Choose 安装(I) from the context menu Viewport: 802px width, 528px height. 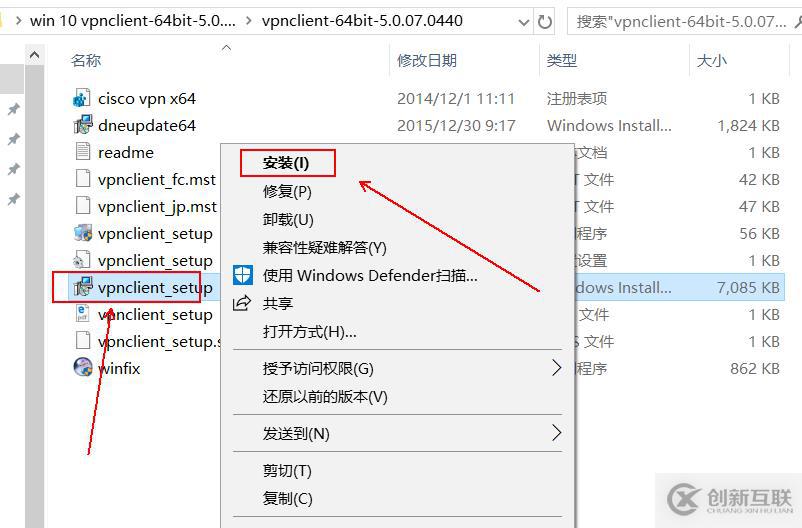pyautogui.click(x=286, y=163)
